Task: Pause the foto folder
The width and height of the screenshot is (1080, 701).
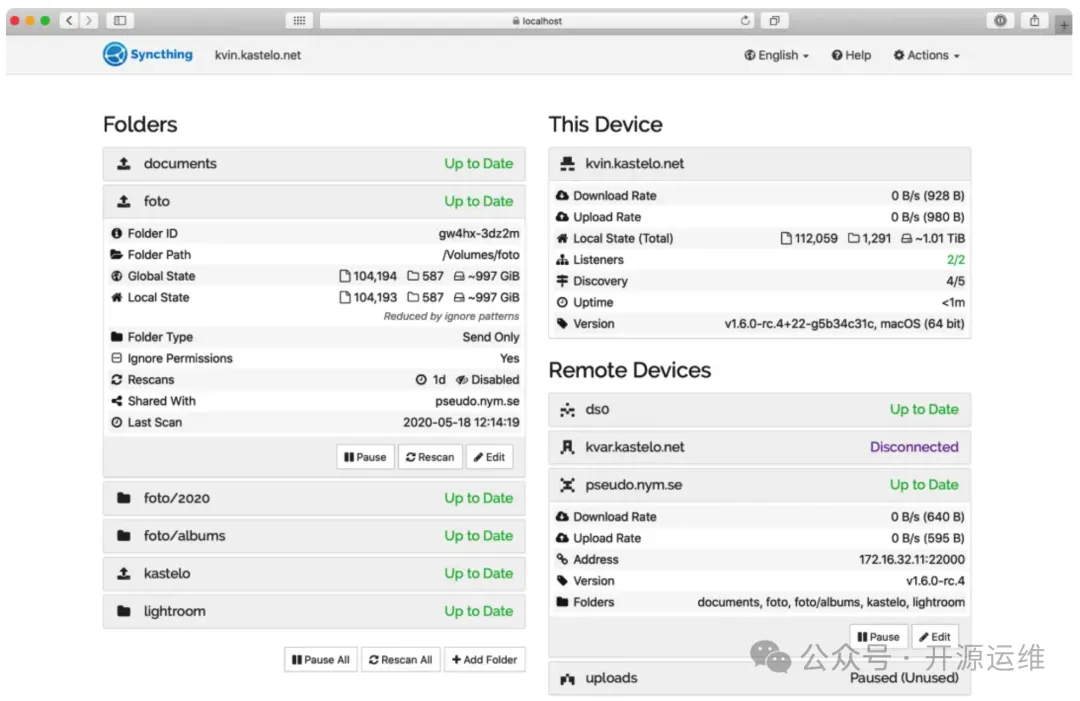Action: click(365, 457)
